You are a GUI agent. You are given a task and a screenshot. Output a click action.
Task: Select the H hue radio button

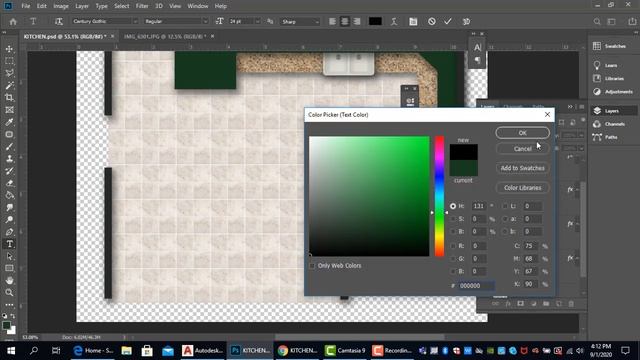tap(453, 206)
